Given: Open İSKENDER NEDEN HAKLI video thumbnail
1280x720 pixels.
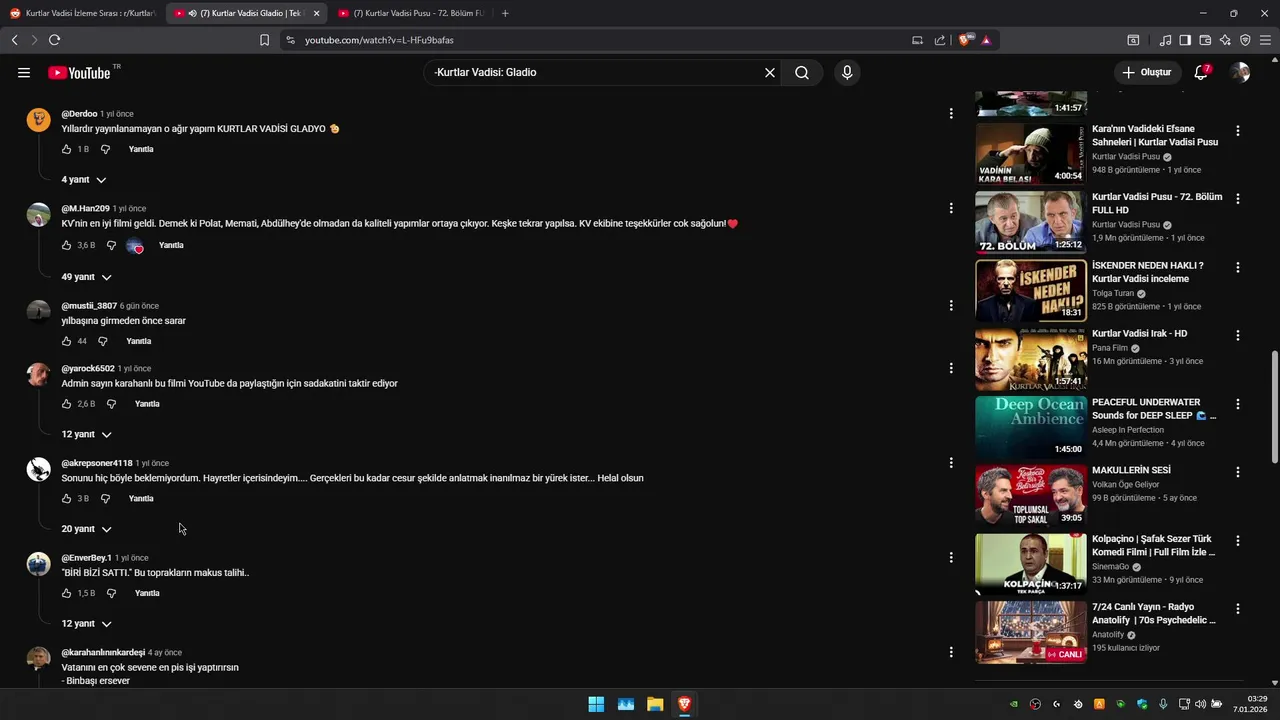Looking at the screenshot, I should click(x=1031, y=290).
